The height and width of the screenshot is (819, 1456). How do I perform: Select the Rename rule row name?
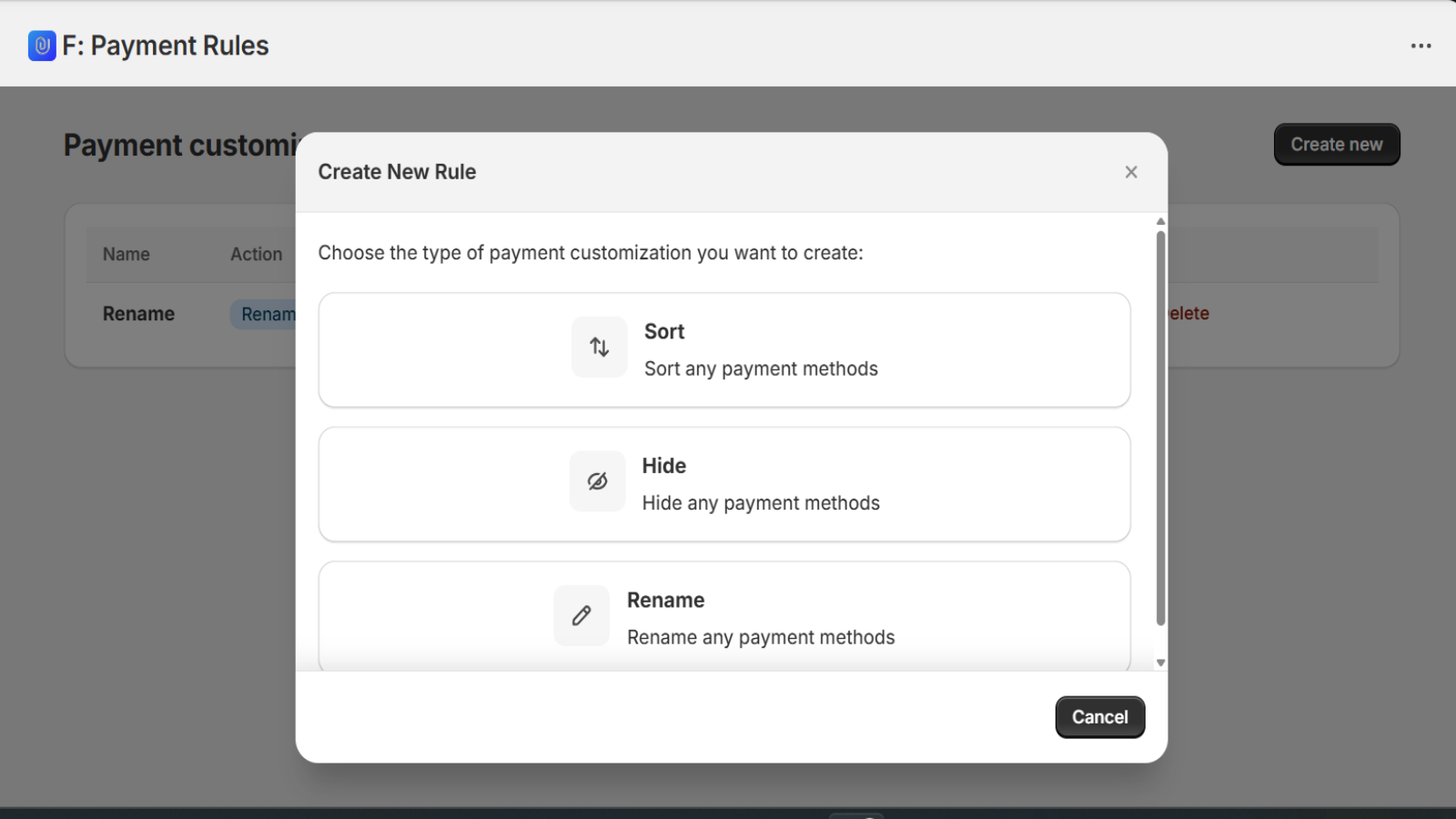[x=138, y=313]
